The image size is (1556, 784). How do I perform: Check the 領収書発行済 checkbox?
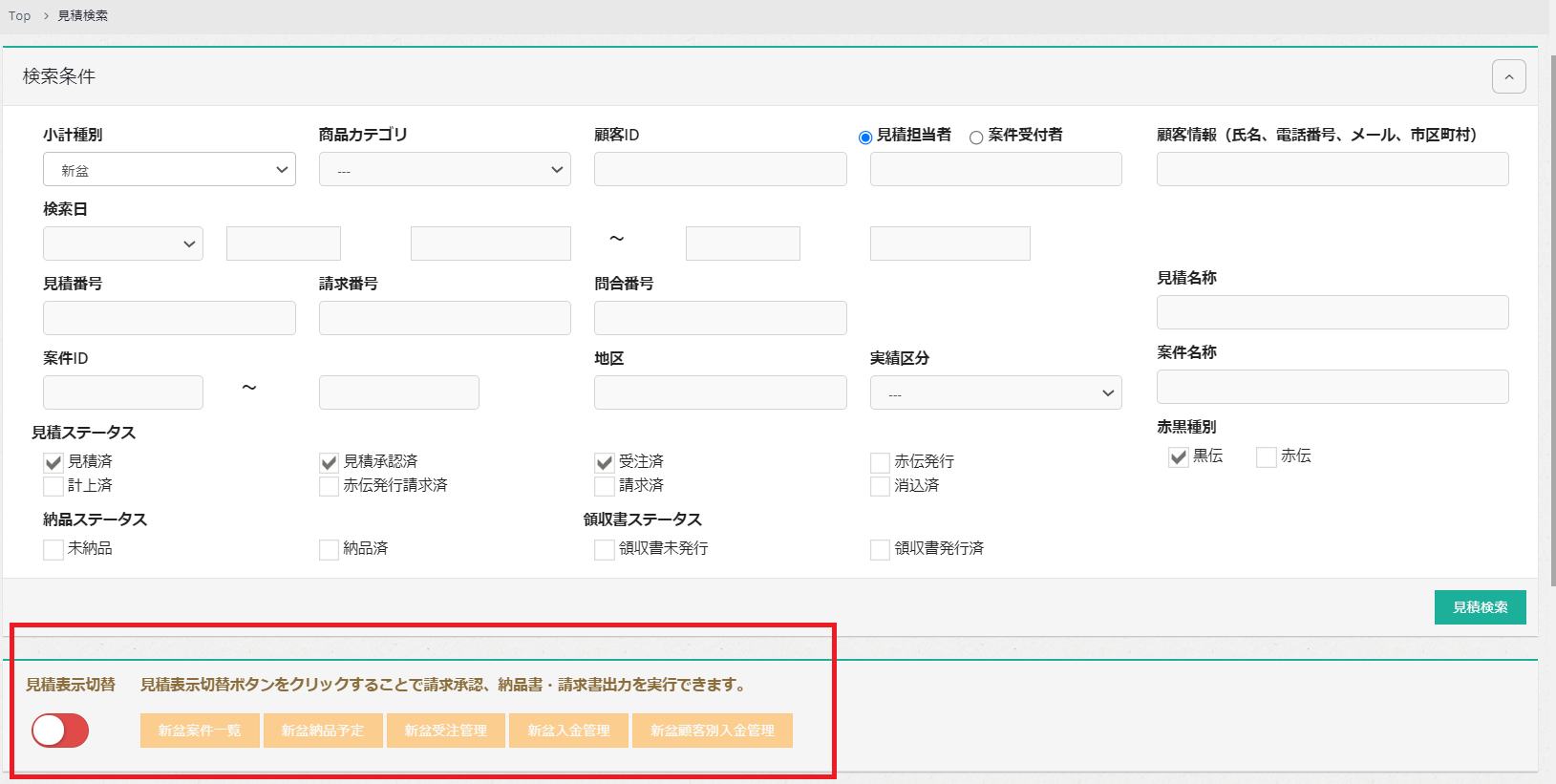click(880, 550)
